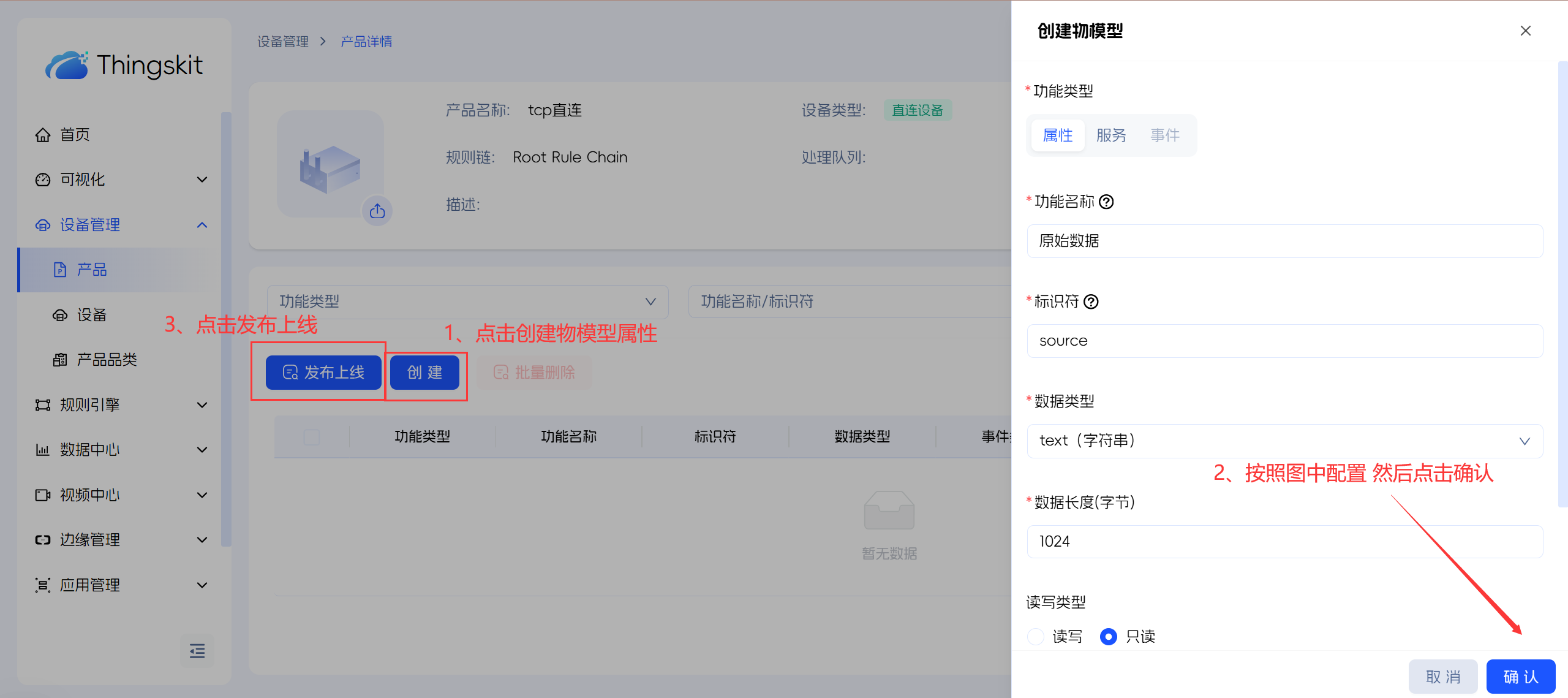Click the upload icon on product image
Viewport: 1568px width, 698px height.
(x=377, y=211)
